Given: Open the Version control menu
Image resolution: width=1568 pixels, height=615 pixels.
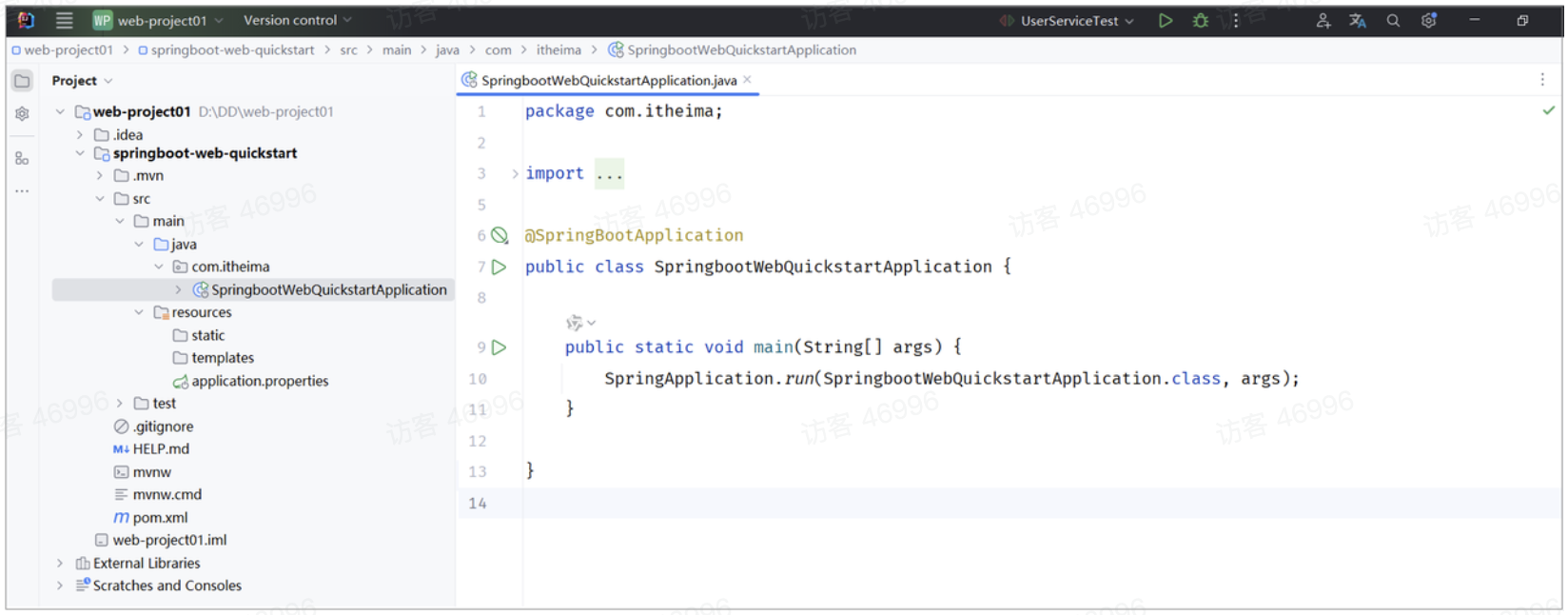Looking at the screenshot, I should point(297,20).
